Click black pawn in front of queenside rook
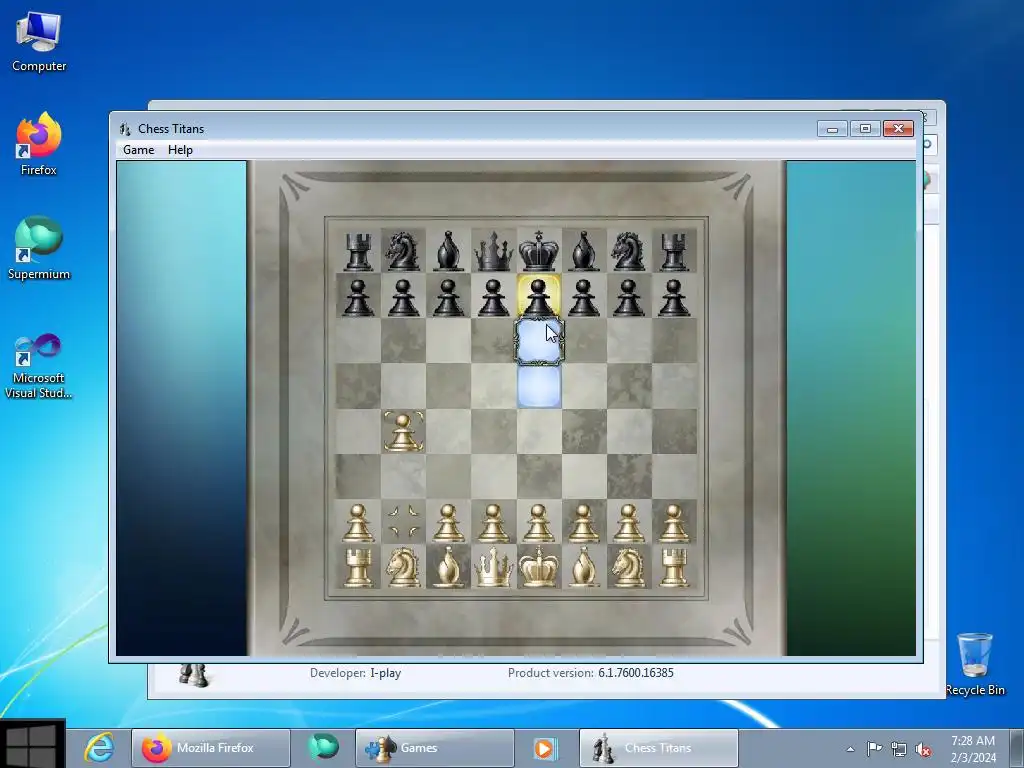The width and height of the screenshot is (1024, 768). (358, 297)
